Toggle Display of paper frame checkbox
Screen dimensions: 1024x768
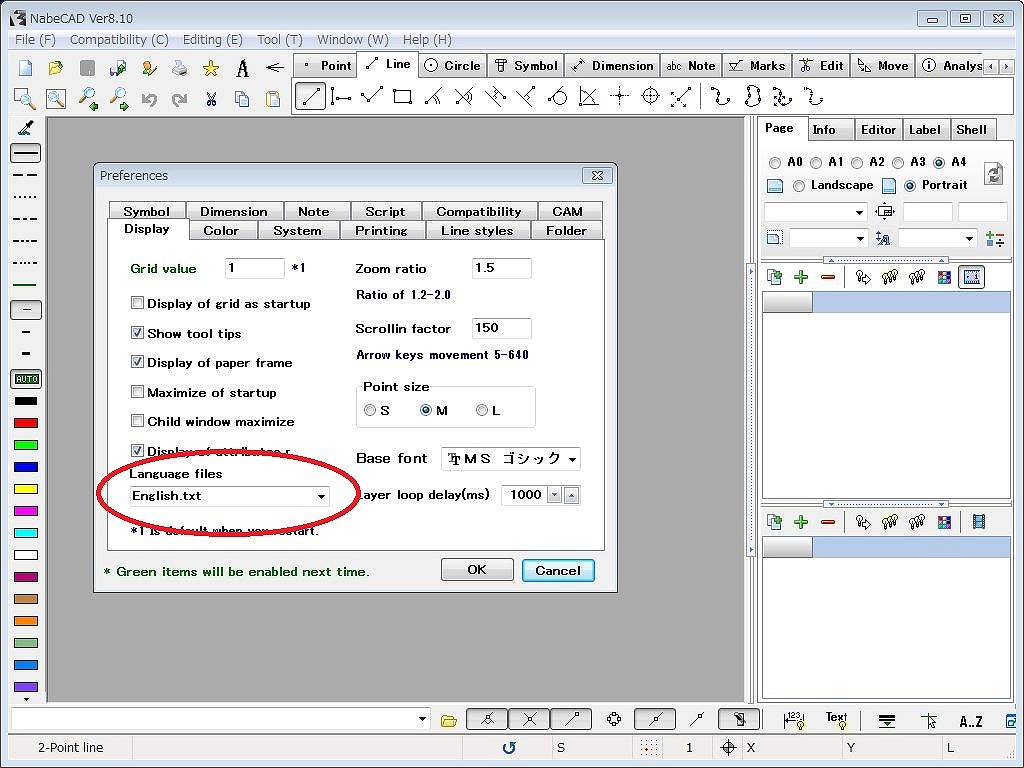[x=137, y=362]
